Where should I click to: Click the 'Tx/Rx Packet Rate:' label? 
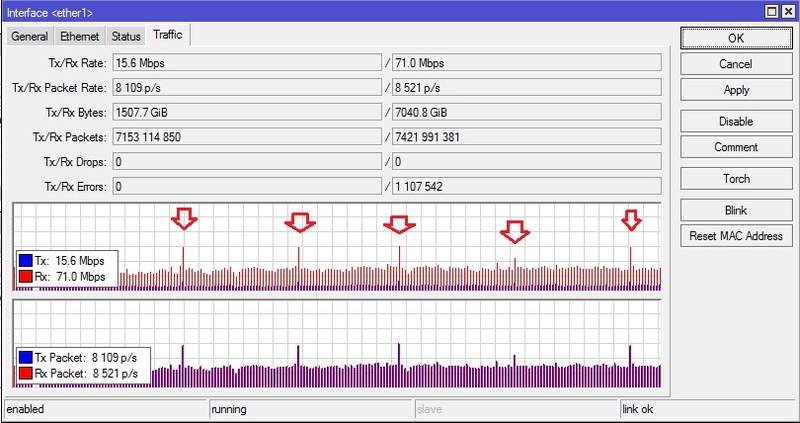(60, 88)
